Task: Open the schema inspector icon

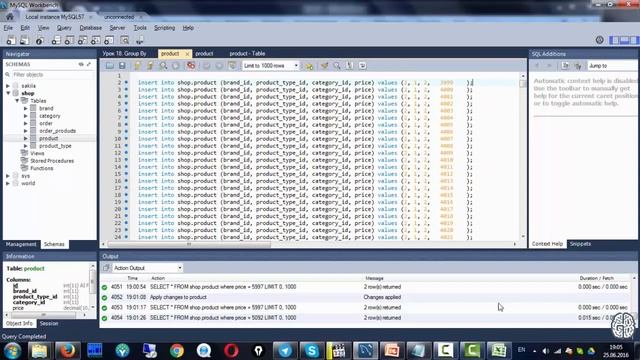Action: (x=40, y=40)
